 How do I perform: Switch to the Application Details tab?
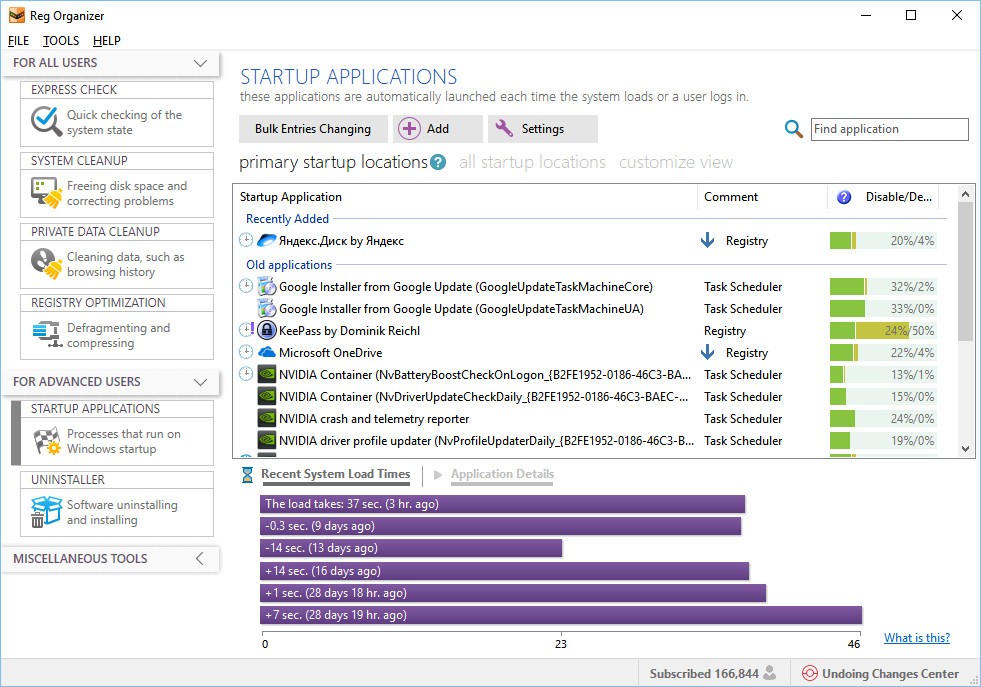[x=501, y=475]
